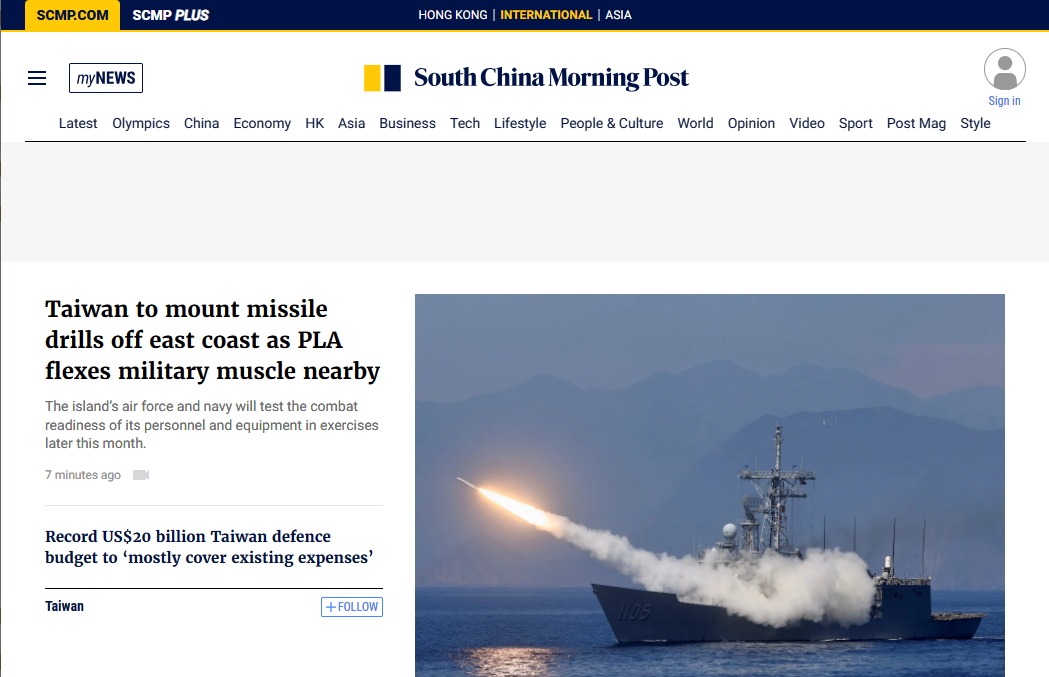Open the Opinion section
This screenshot has height=677, width=1049.
pos(751,123)
